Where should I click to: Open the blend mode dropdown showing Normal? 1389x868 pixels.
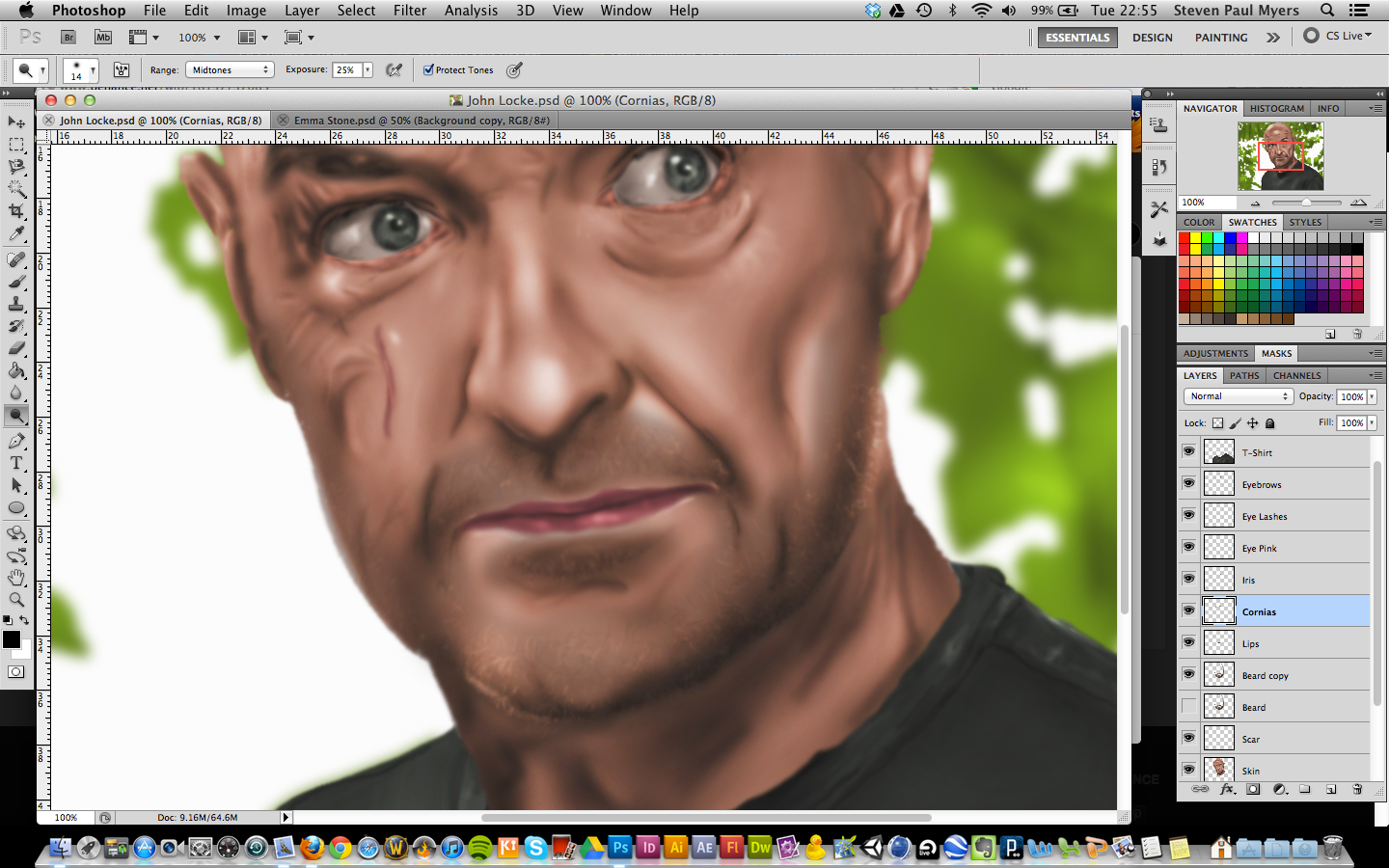(x=1238, y=396)
